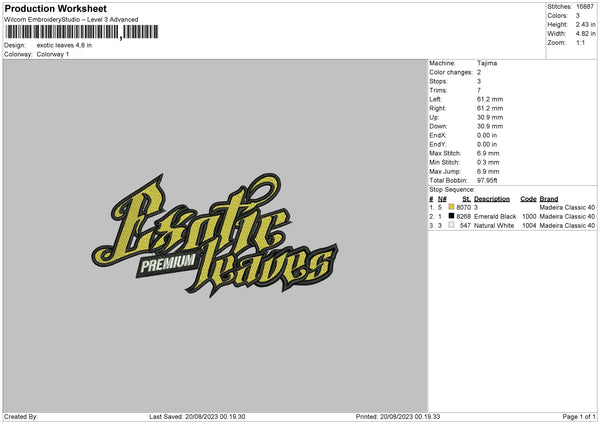Click the 'Created By:' footer label
Image resolution: width=600 pixels, height=424 pixels.
21,417
